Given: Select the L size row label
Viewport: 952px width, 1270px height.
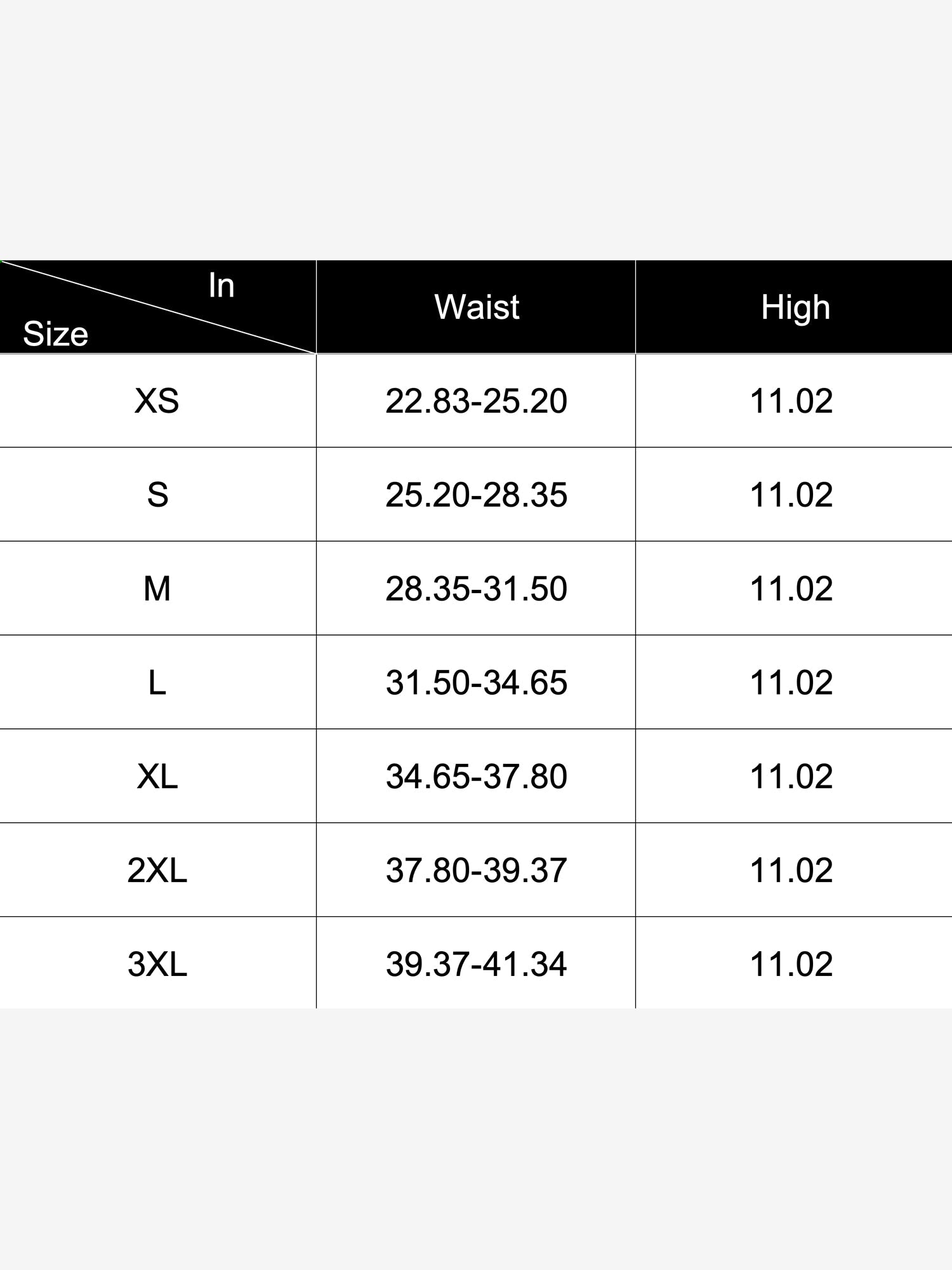Looking at the screenshot, I should click(157, 683).
